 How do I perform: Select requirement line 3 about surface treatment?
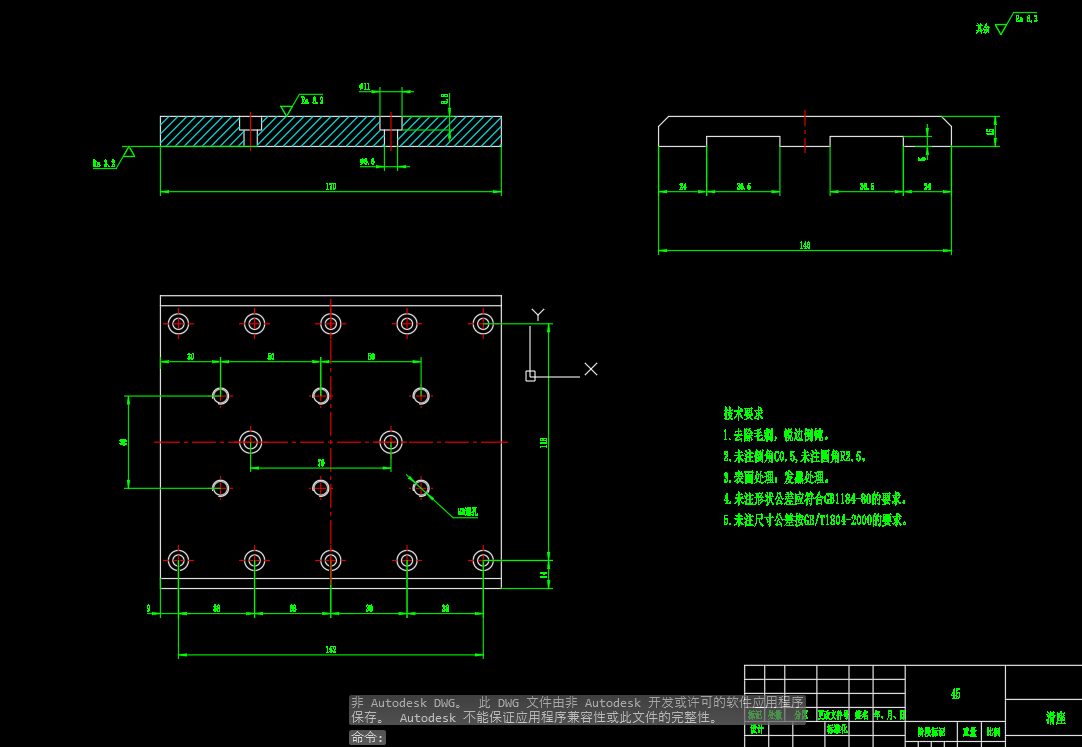776,477
